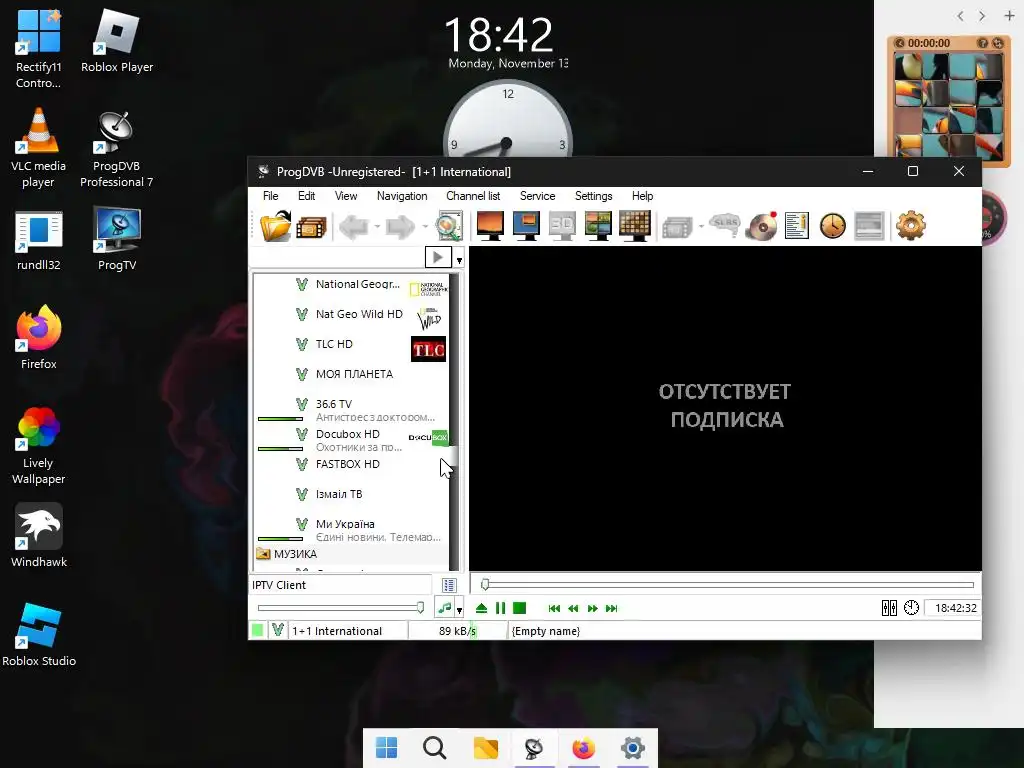Open Firefox from the taskbar
Image resolution: width=1024 pixels, height=768 pixels.
(583, 748)
